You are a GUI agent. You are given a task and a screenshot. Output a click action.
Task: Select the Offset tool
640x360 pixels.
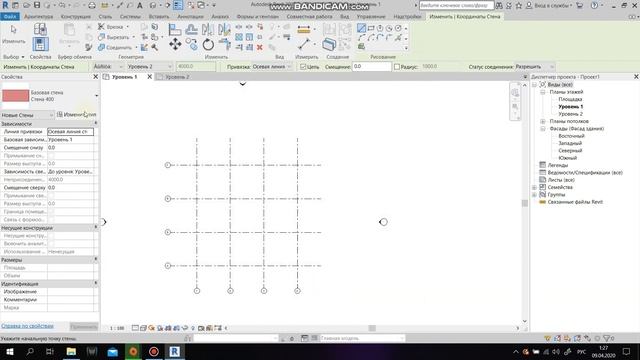(191, 29)
